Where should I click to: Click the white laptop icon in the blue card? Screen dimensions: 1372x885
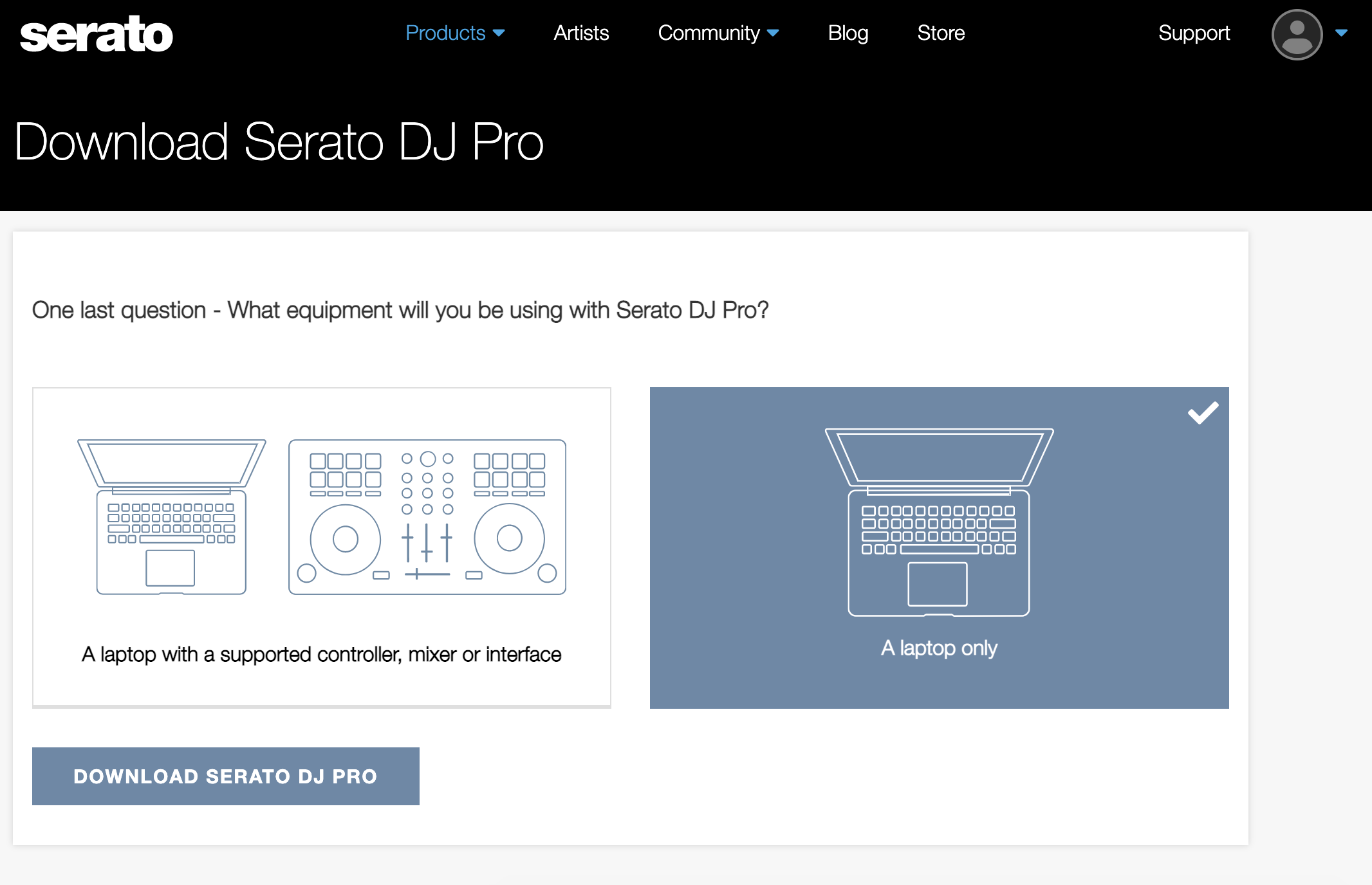pos(939,522)
